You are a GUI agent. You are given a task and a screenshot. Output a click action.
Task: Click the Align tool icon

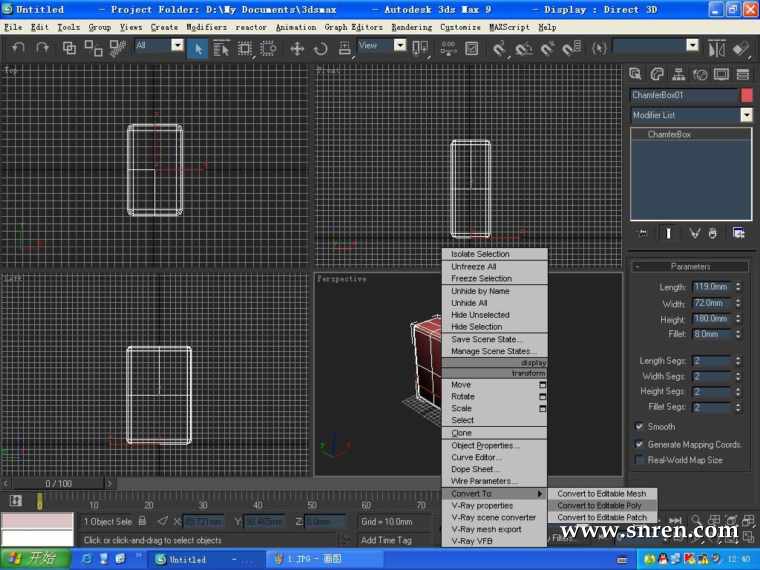coord(741,48)
